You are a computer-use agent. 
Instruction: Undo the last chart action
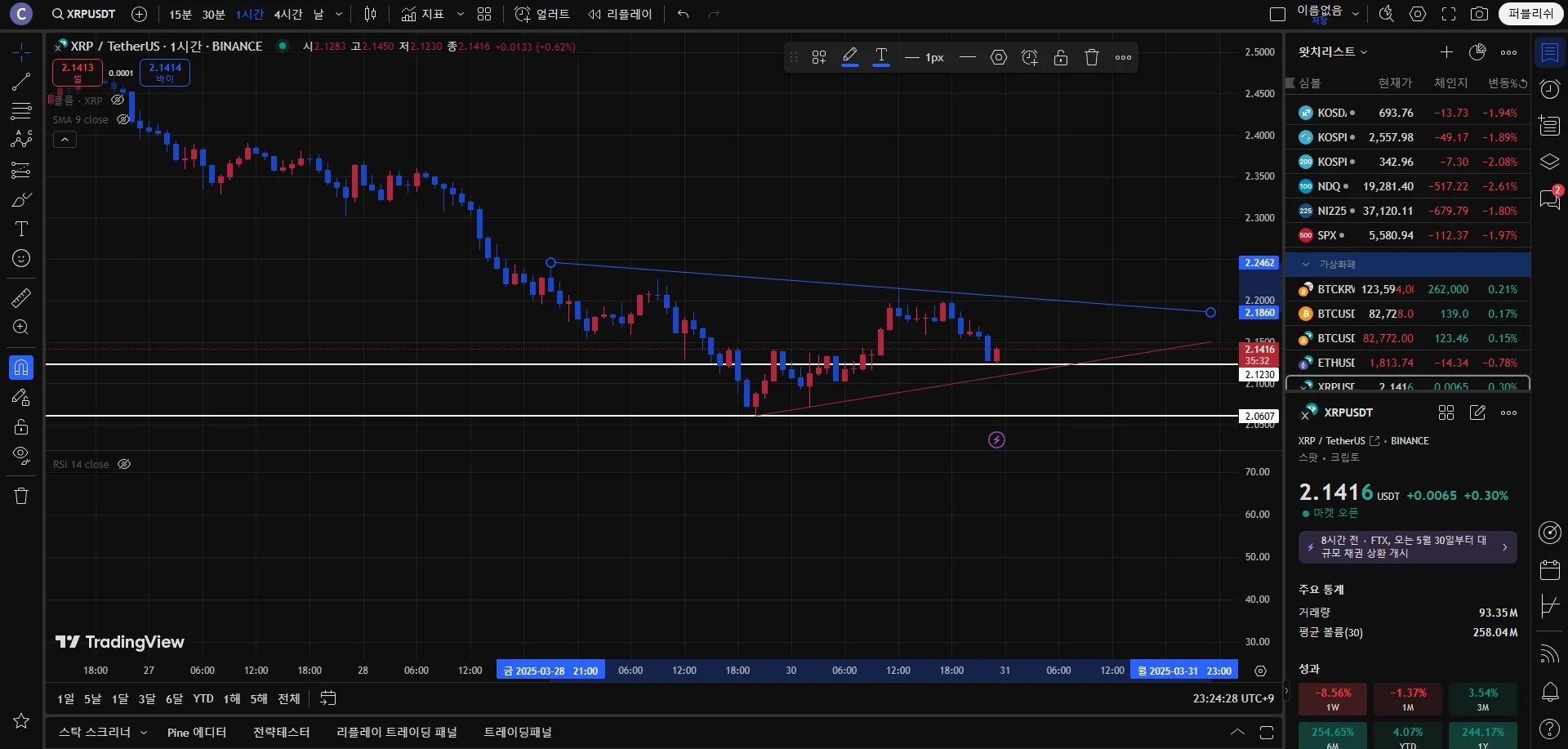(x=684, y=14)
